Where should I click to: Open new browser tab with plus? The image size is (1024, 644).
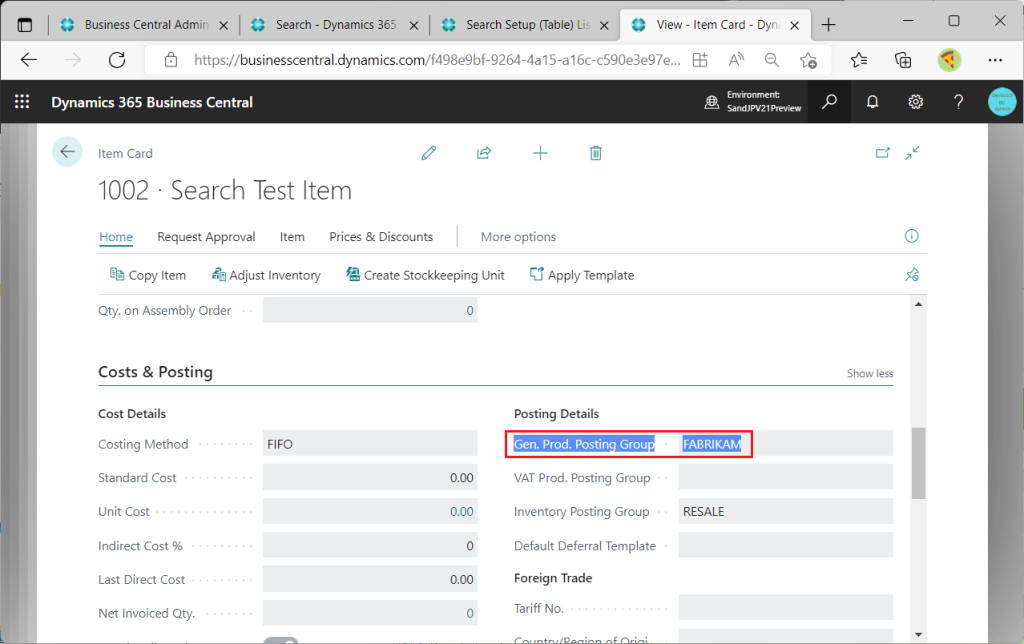pyautogui.click(x=829, y=25)
